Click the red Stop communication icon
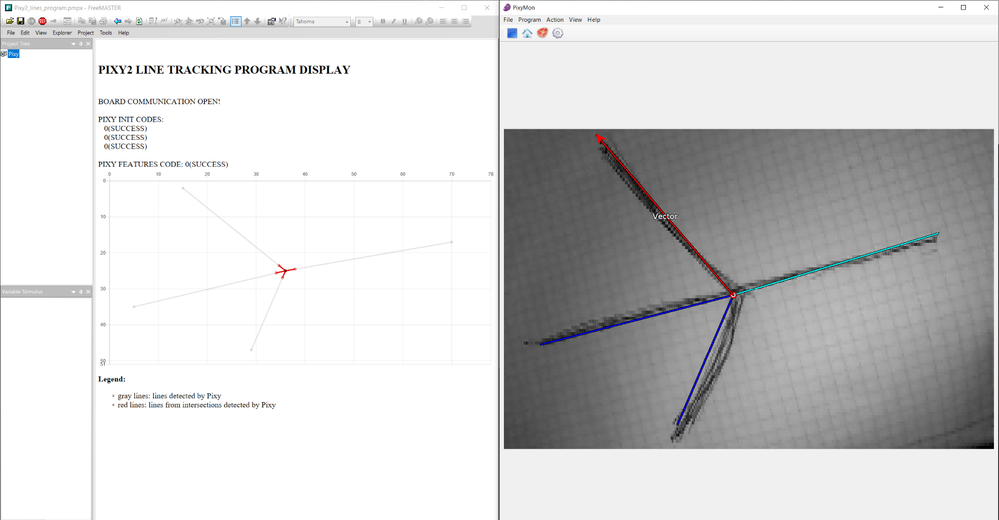Screen dimensions: 999x520 (42, 21)
